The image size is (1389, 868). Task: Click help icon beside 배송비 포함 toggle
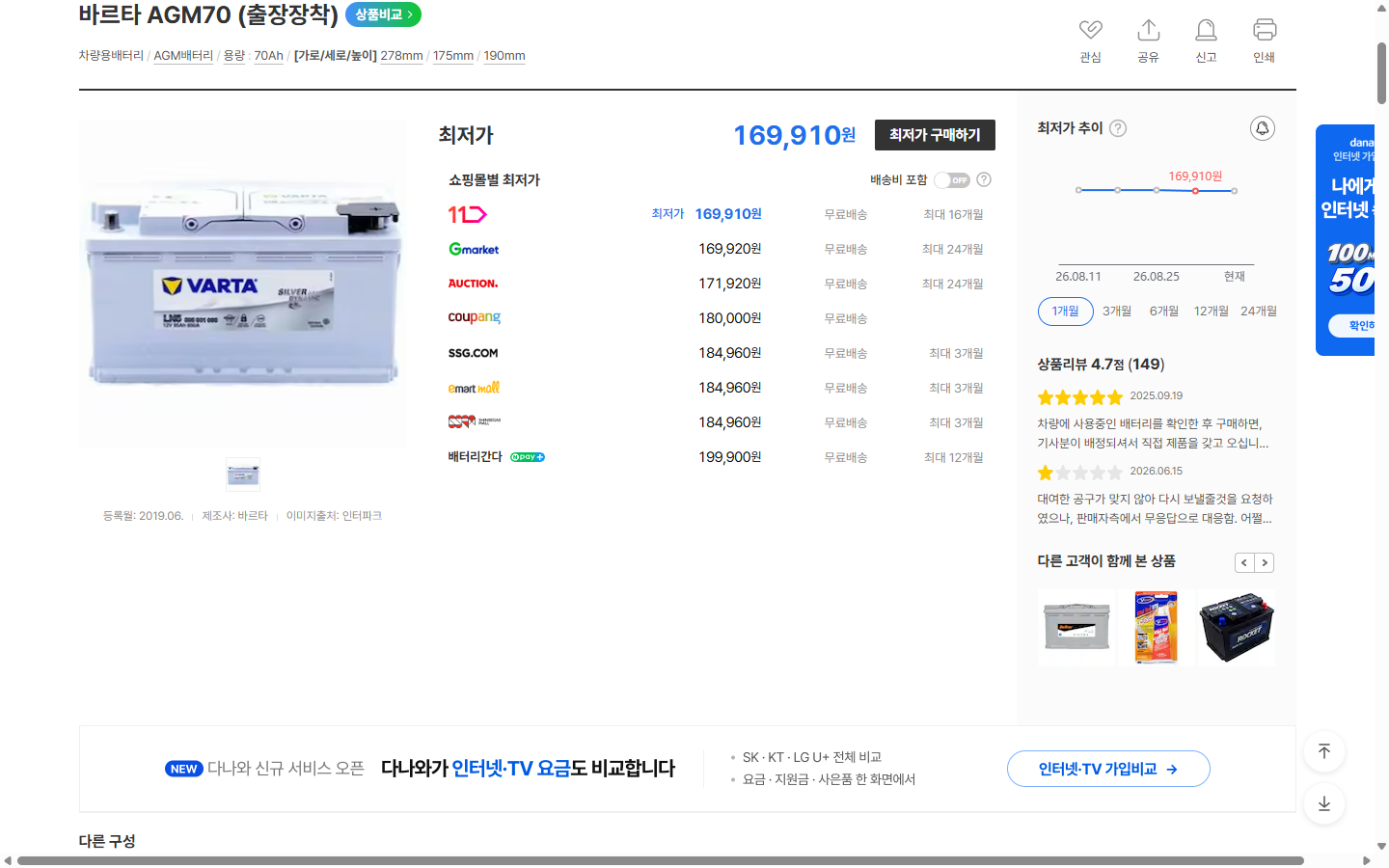coord(984,179)
